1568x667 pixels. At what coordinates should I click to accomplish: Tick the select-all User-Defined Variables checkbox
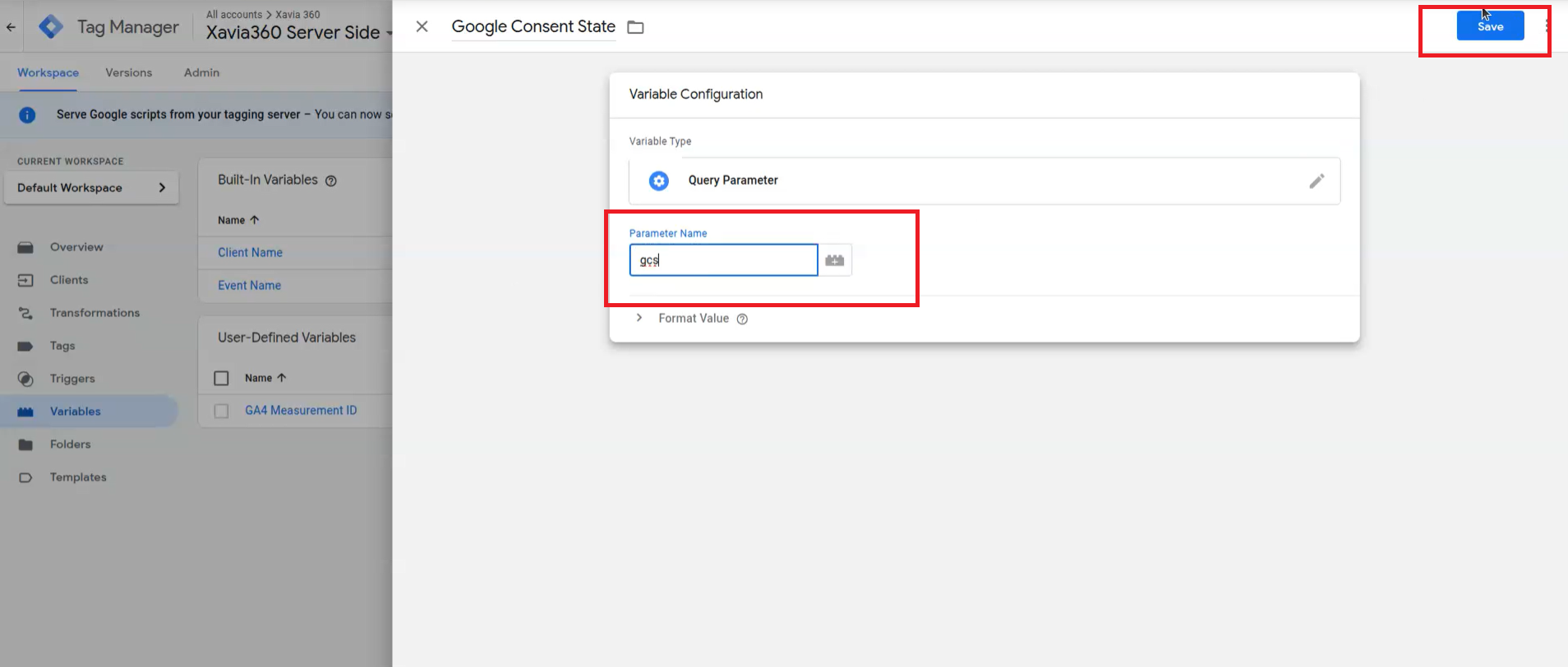coord(221,378)
